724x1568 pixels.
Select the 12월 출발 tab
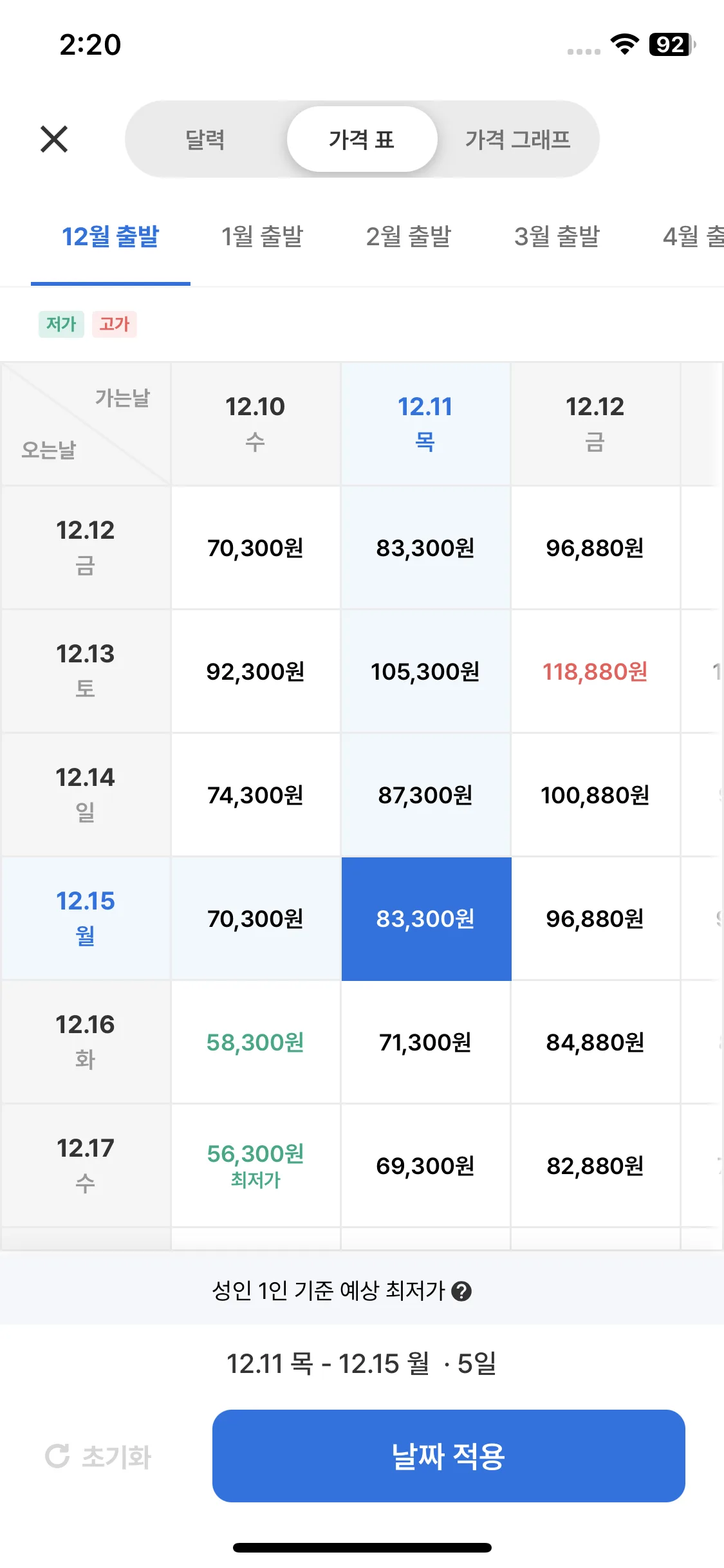pos(110,237)
